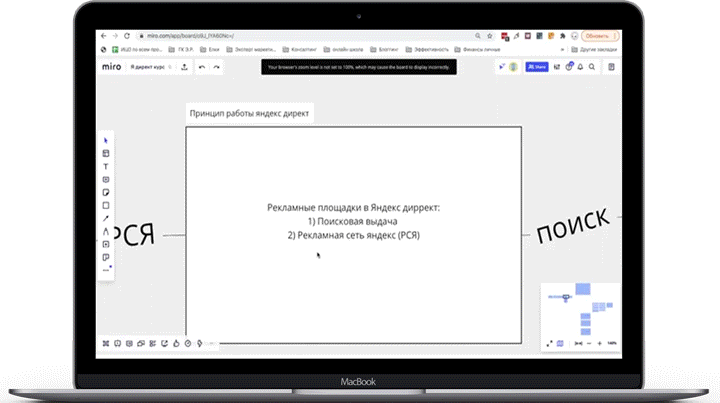Click the user avatar in top bar
This screenshot has height=403, width=720.
click(513, 67)
